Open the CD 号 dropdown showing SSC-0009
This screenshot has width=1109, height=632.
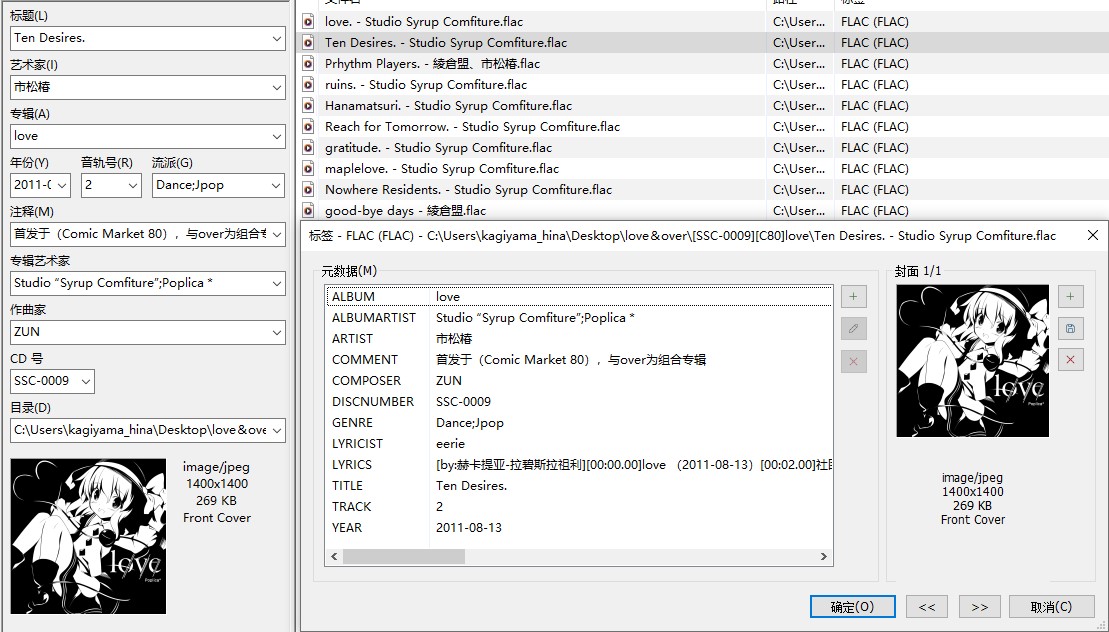pos(86,381)
